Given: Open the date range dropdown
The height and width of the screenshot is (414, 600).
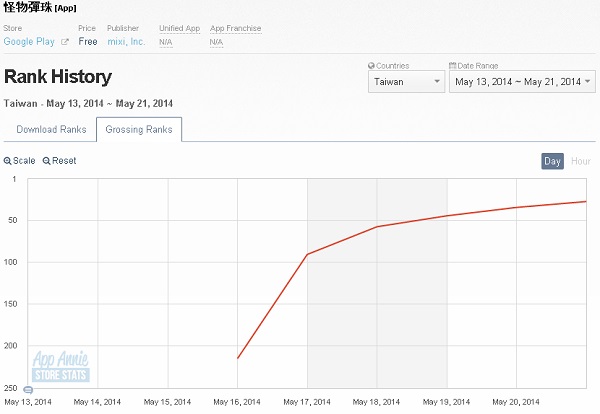Looking at the screenshot, I should pos(516,82).
